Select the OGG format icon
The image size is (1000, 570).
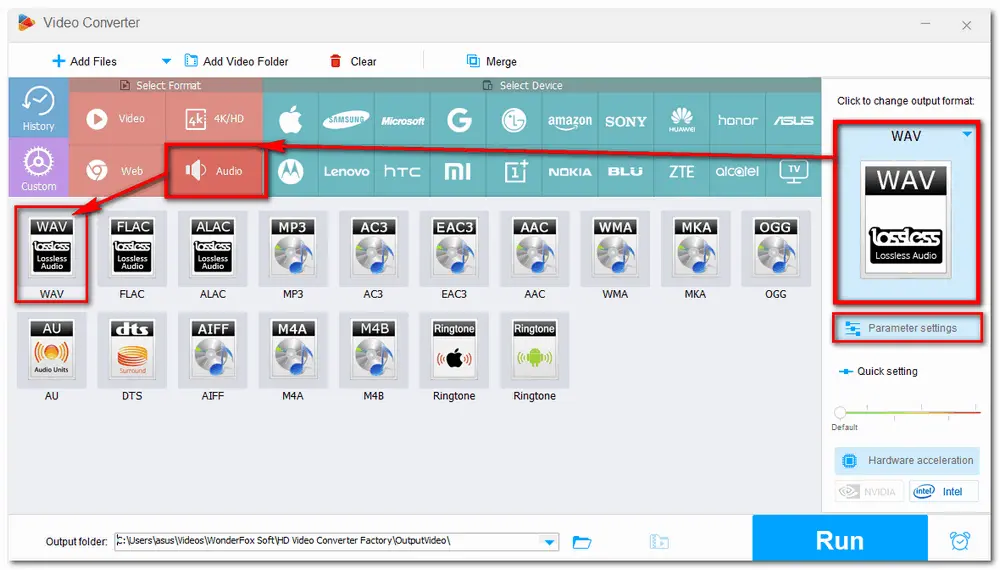click(776, 249)
